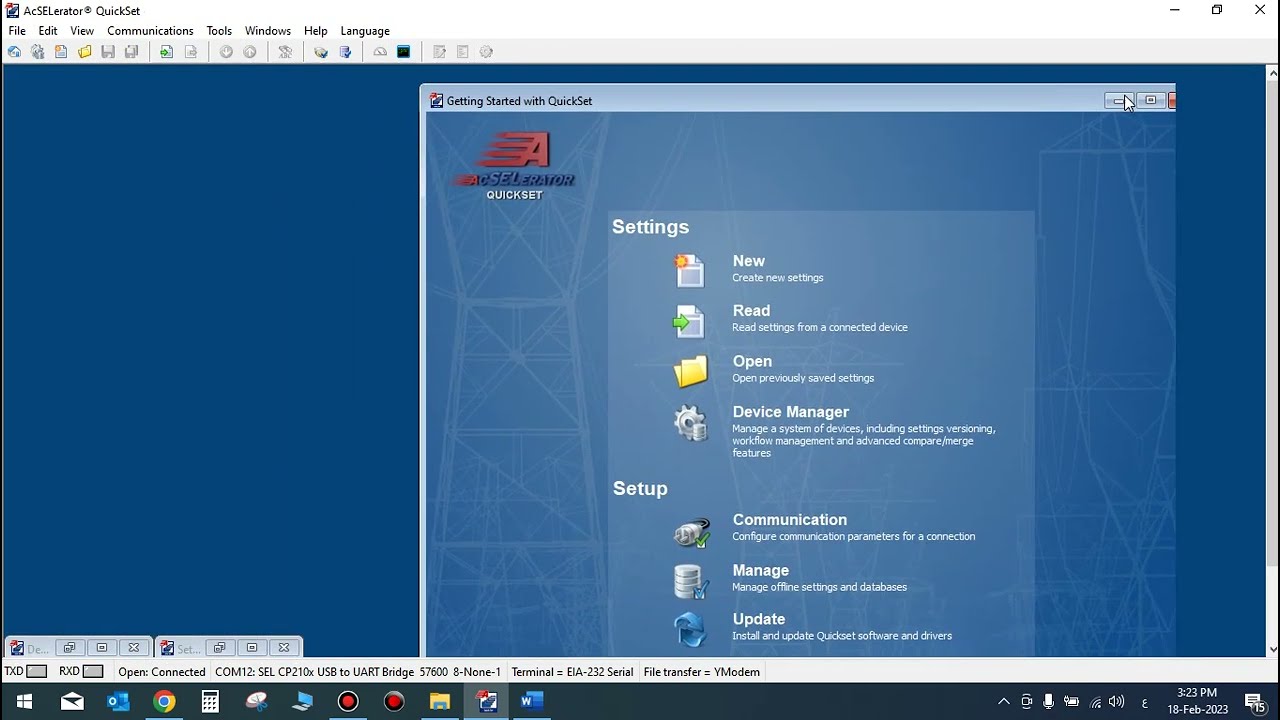Open Microsoft Word from the taskbar

(x=532, y=701)
